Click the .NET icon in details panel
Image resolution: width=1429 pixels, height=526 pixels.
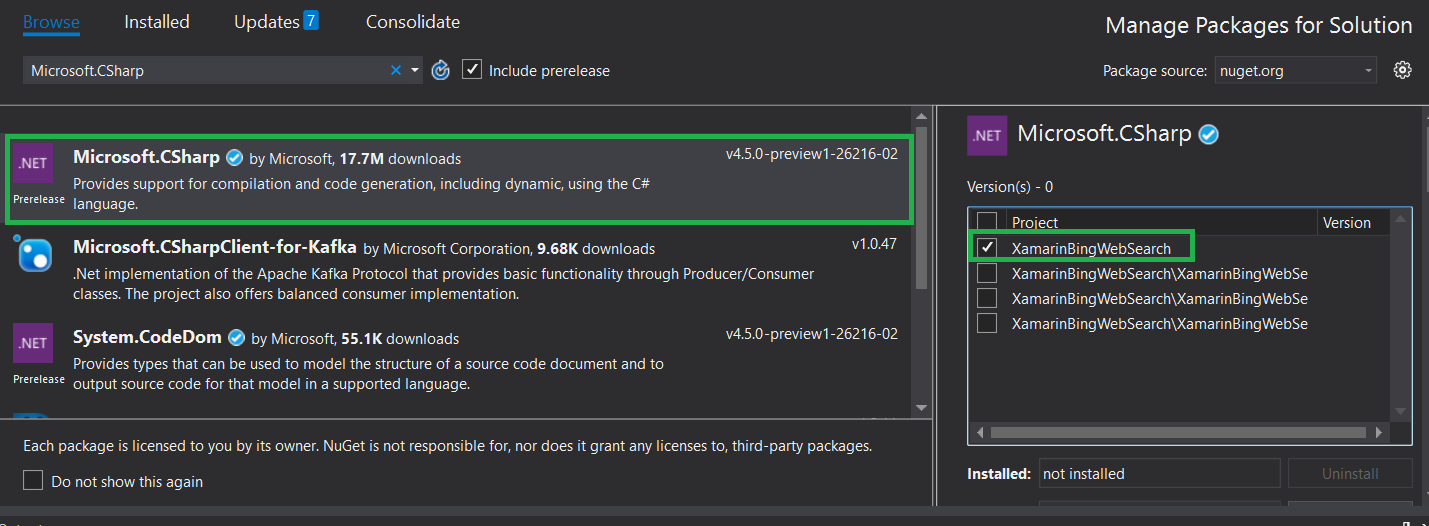(987, 135)
